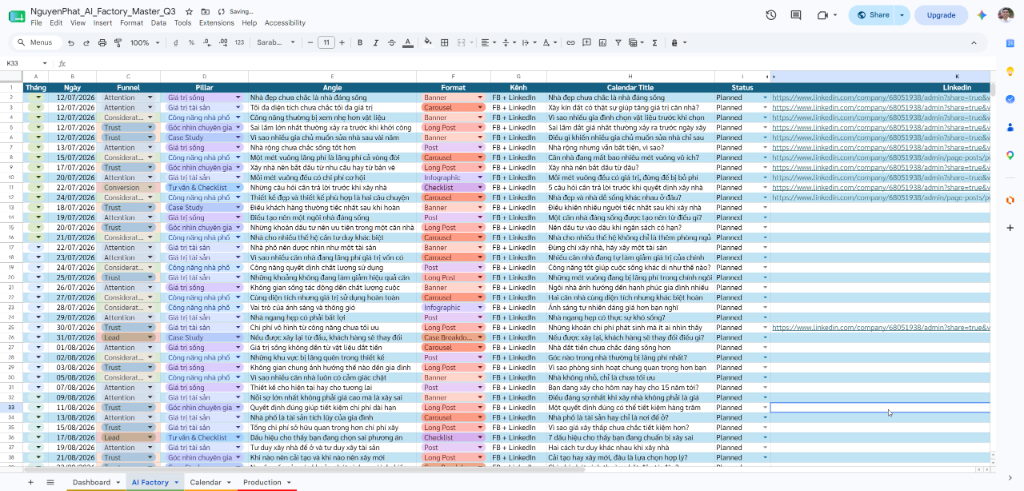This screenshot has height=491, width=1024.
Task: Click the Increase font size plus
Action: point(342,43)
